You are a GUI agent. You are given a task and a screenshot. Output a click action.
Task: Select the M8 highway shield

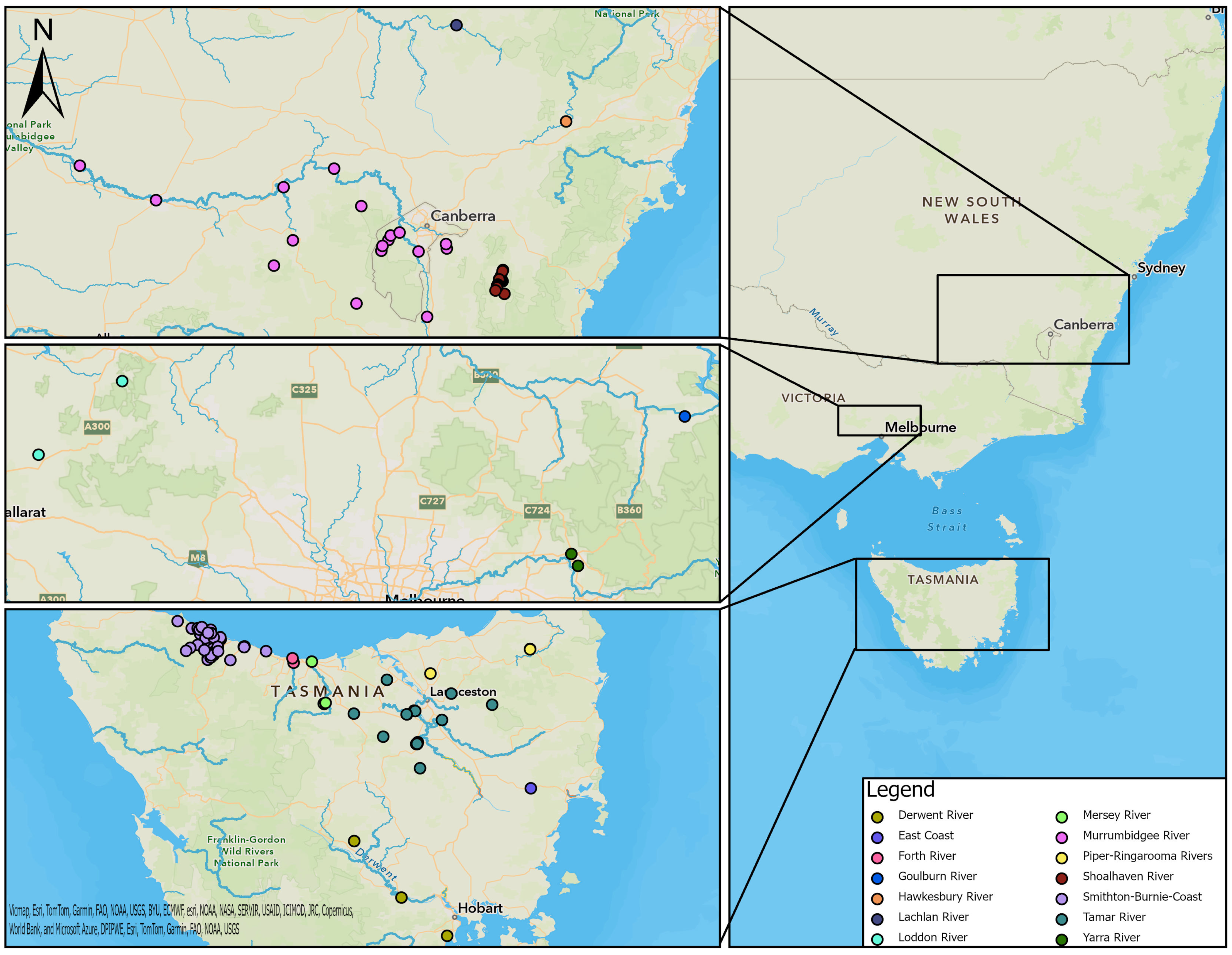point(198,557)
